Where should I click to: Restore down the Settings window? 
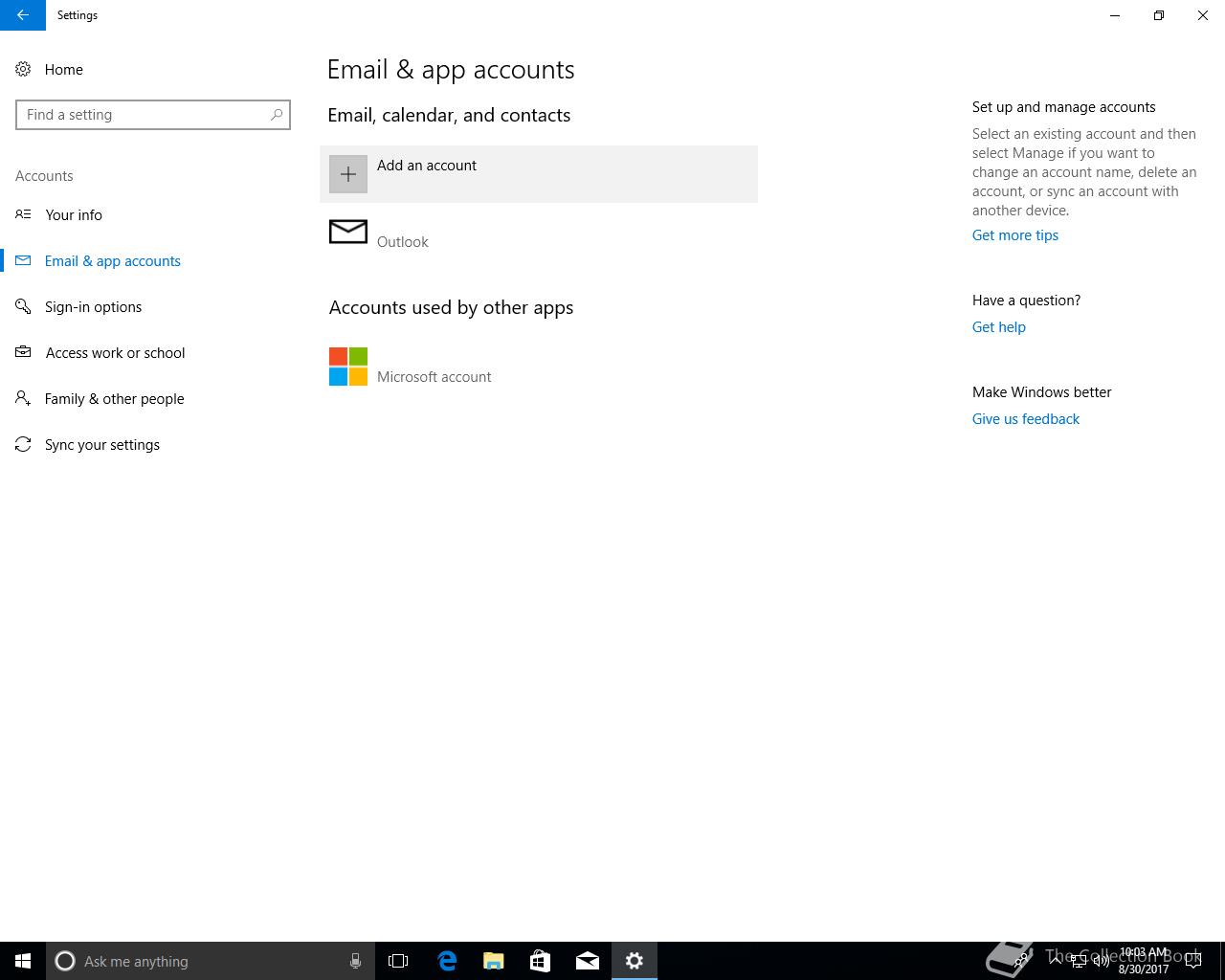point(1159,15)
